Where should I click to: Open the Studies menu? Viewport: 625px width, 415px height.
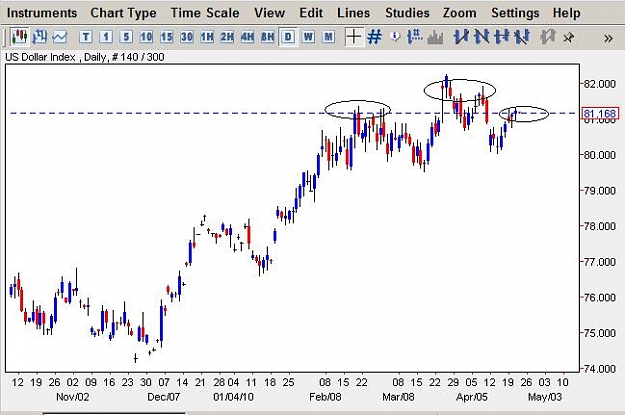pos(407,13)
